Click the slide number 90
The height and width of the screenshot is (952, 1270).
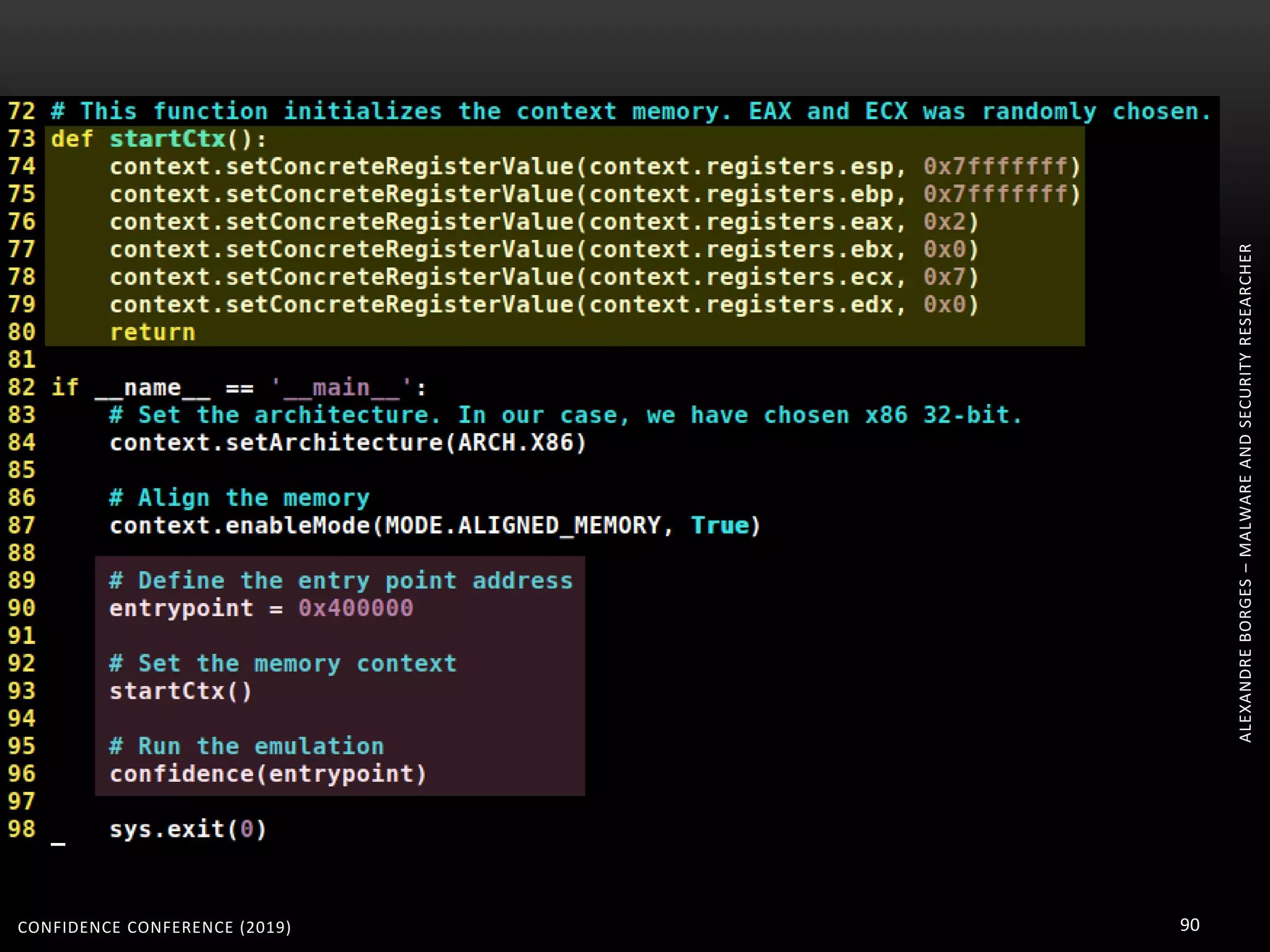tap(1189, 925)
